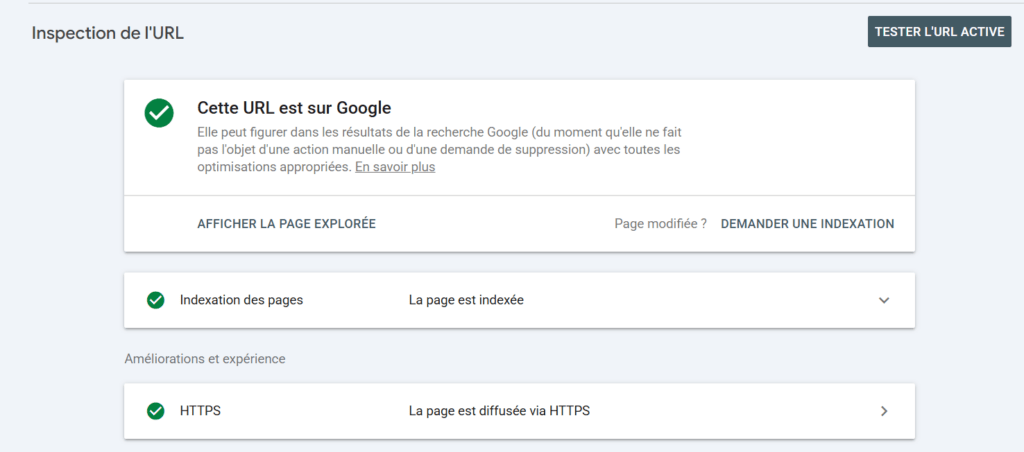
Task: Click the Inspection de l'URL page title
Action: point(108,33)
